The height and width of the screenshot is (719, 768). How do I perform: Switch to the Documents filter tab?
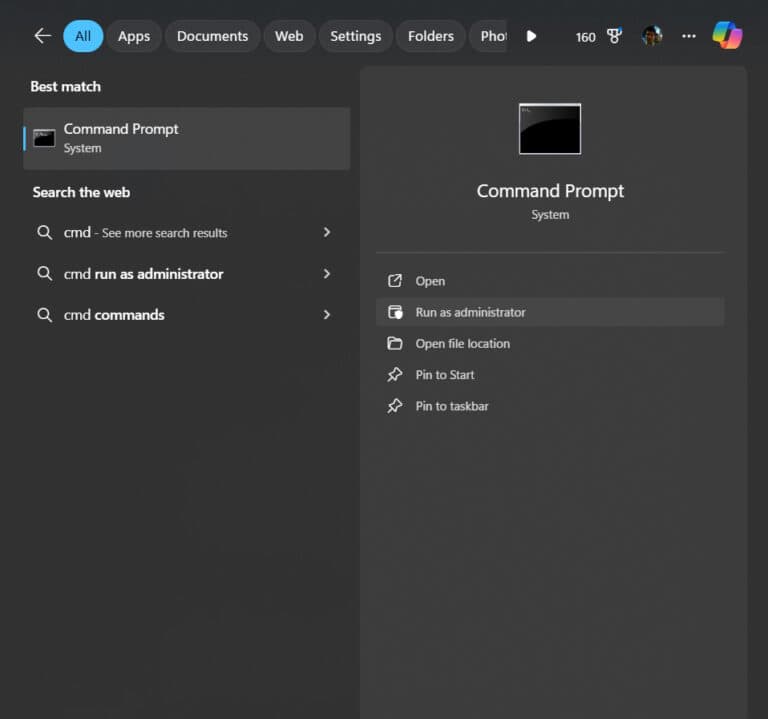(x=212, y=36)
